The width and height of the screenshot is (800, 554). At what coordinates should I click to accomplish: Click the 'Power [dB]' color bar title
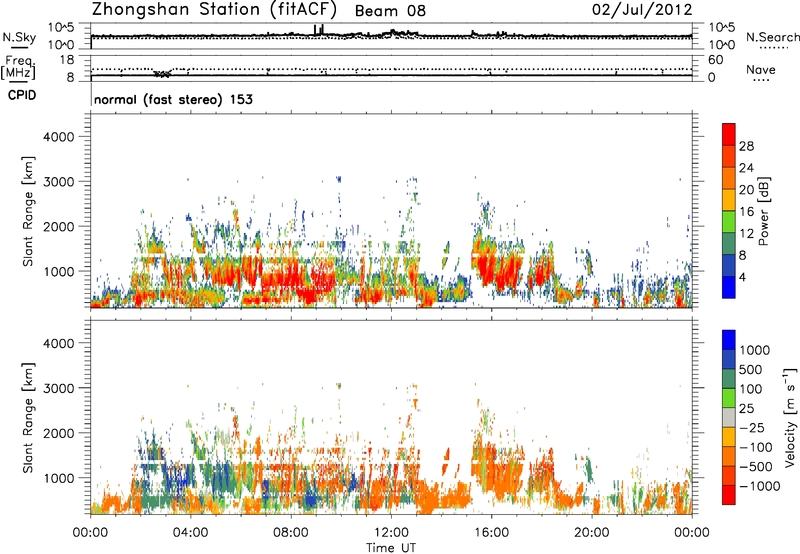pyautogui.click(x=764, y=211)
